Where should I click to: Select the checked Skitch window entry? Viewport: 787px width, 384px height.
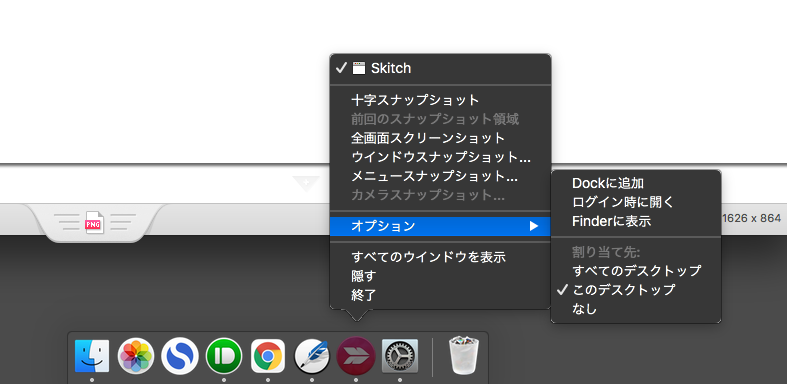(440, 68)
